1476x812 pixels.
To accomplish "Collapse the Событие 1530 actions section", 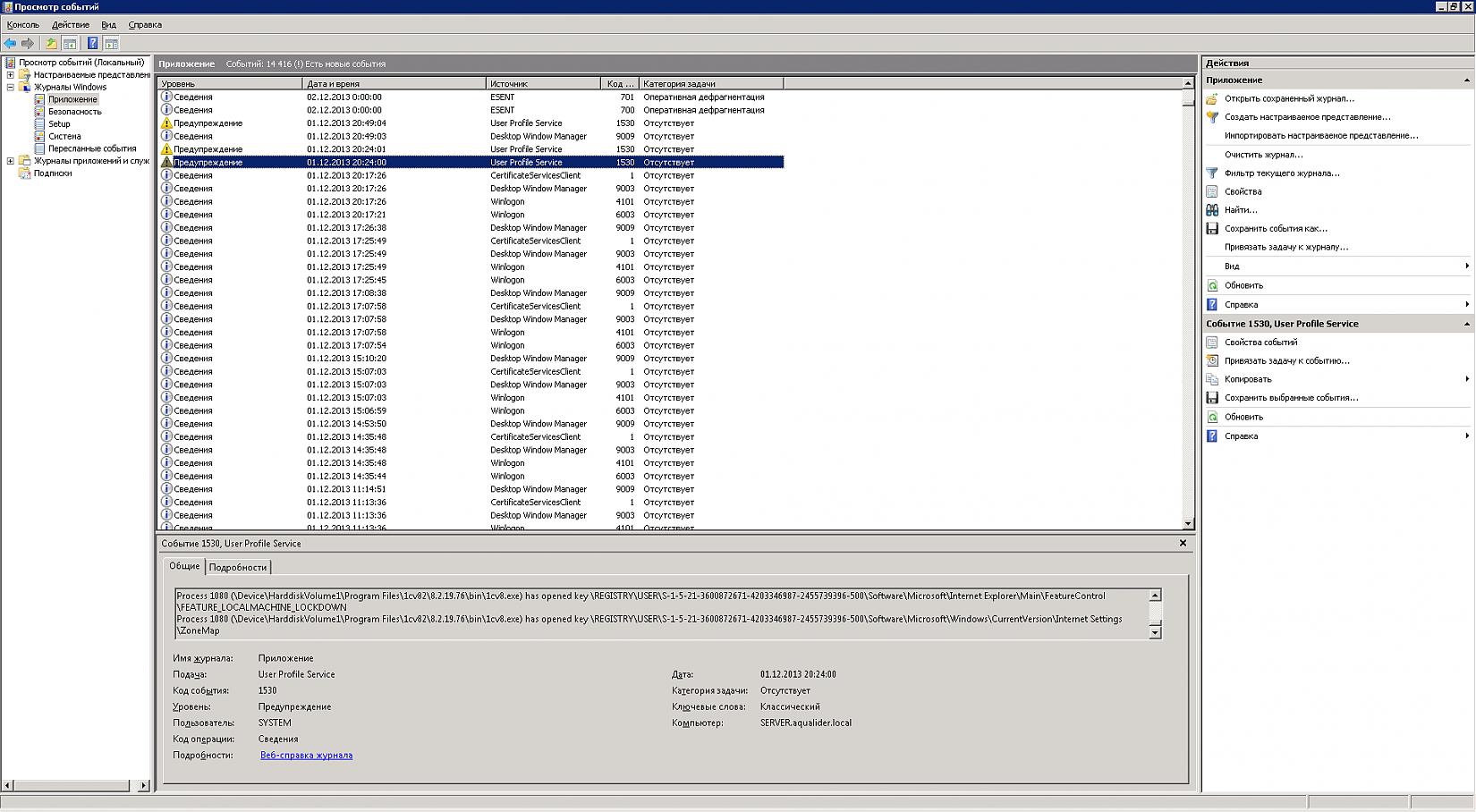I will (1467, 324).
